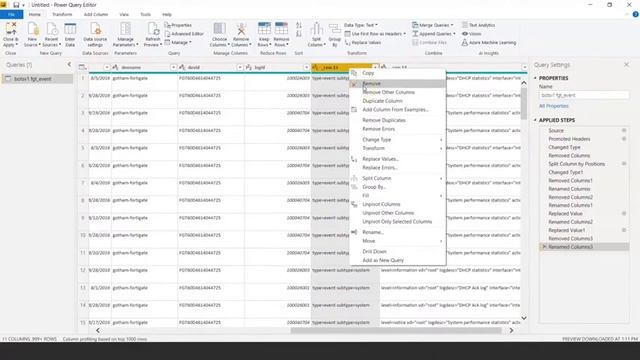640x360 pixels.
Task: Open Azure Machine Learning
Action: (489, 42)
